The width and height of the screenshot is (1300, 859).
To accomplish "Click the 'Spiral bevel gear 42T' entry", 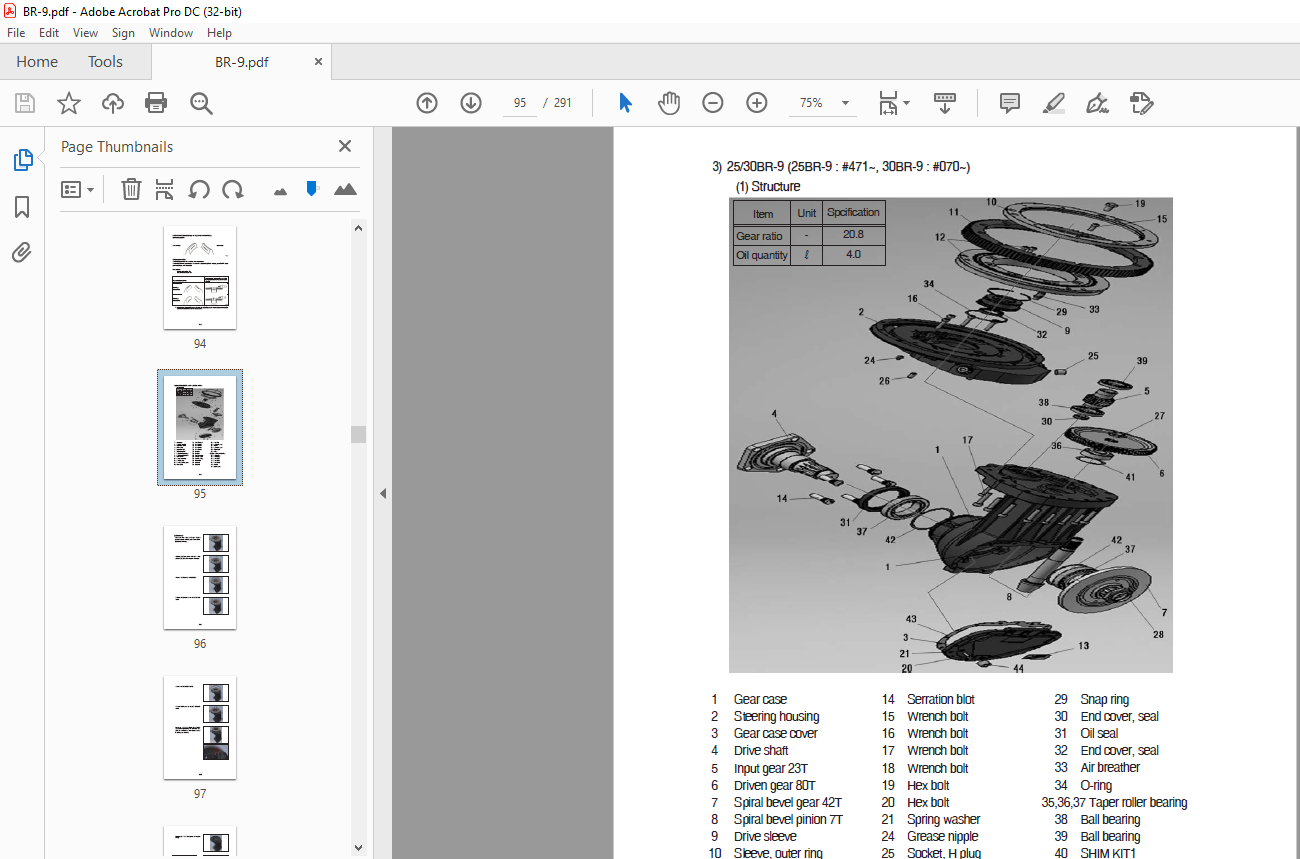I will [787, 802].
